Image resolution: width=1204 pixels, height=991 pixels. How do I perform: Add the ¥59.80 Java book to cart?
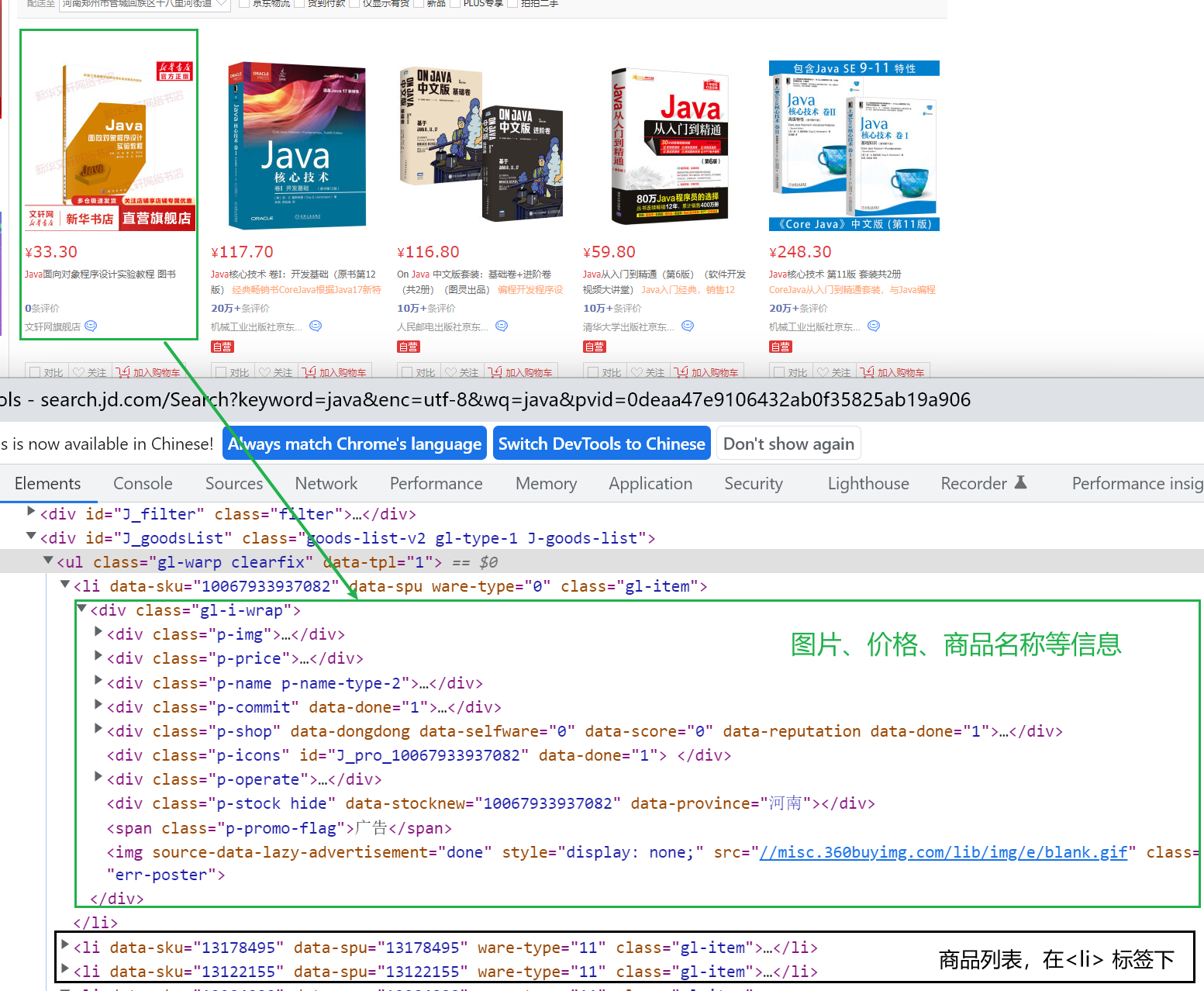(707, 372)
